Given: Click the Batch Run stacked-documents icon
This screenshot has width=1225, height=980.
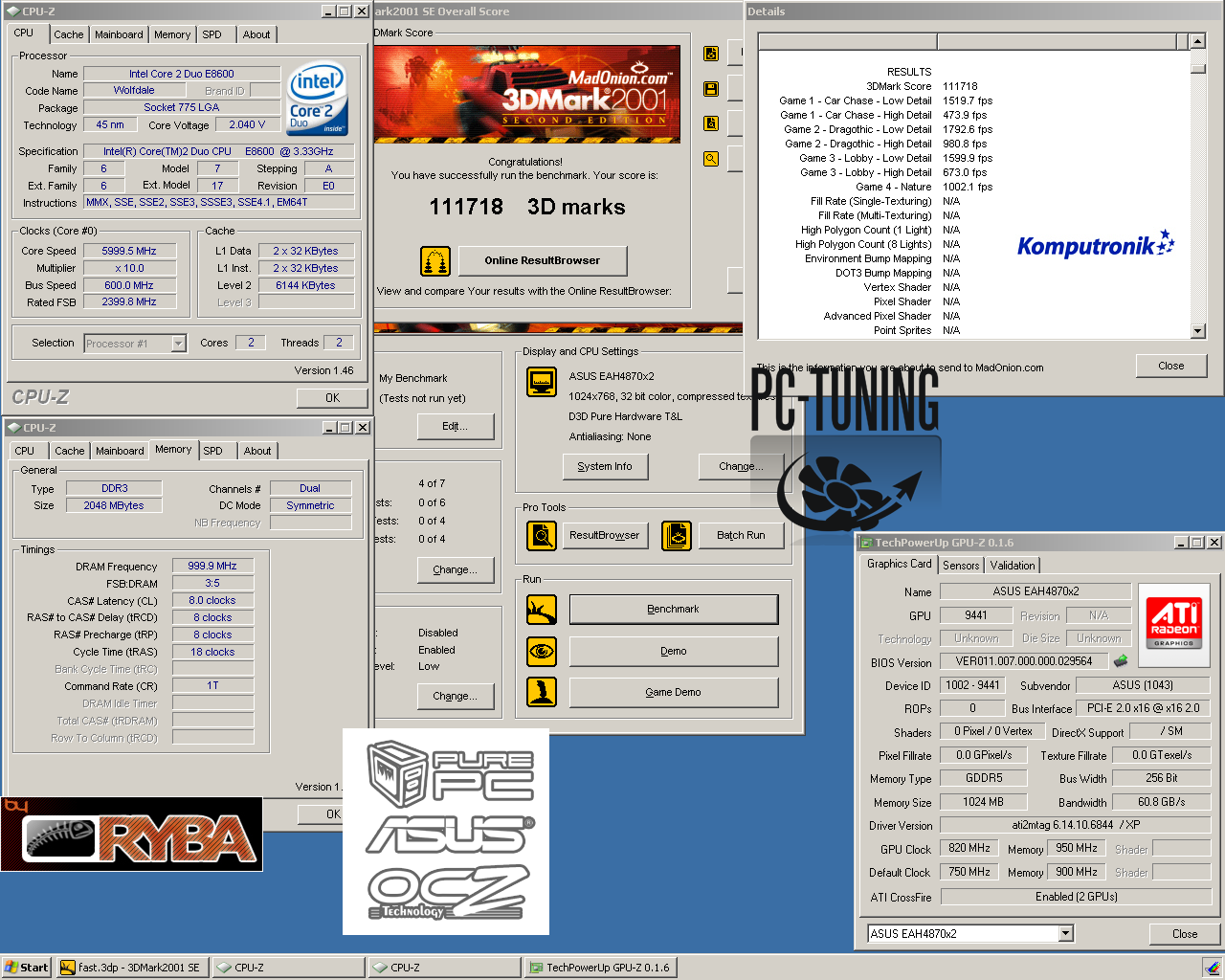Looking at the screenshot, I should coord(677,535).
